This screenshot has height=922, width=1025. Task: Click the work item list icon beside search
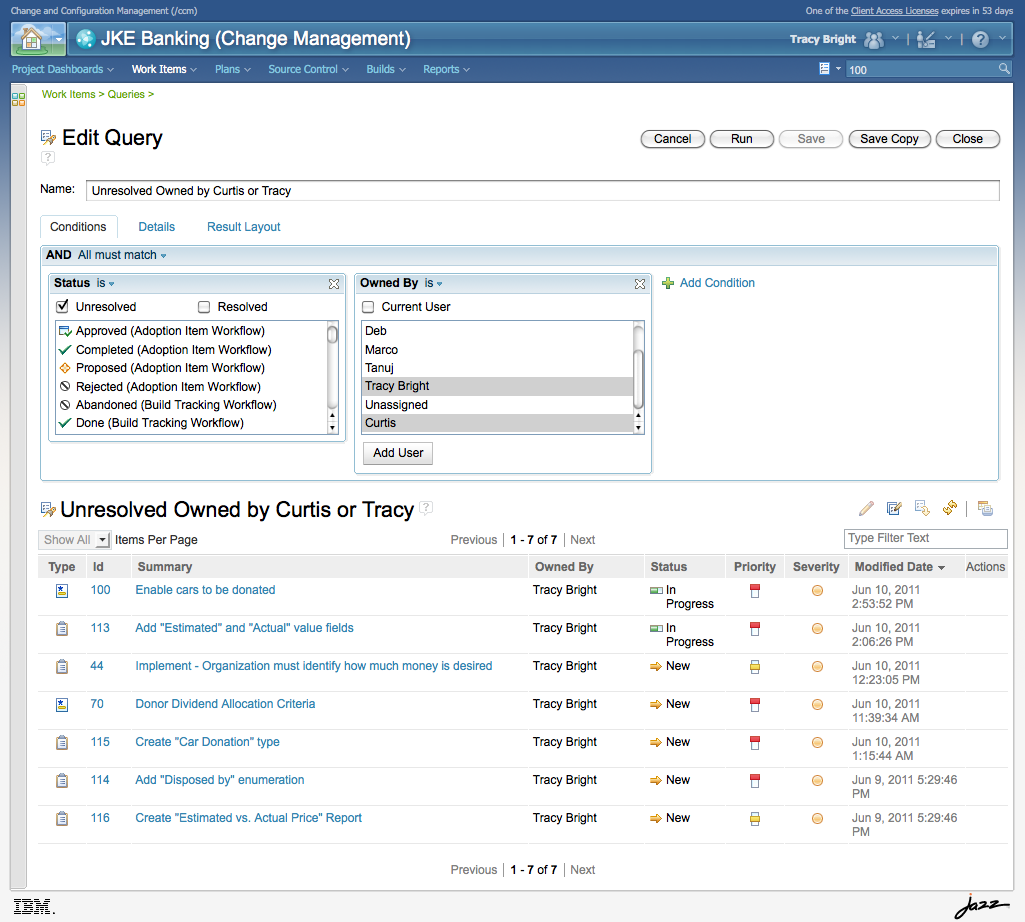tap(824, 69)
